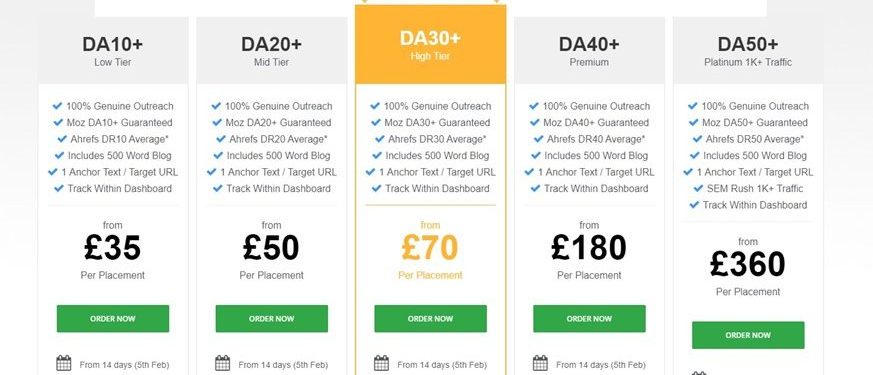Click checkmark beside Moz DA40+ Guaranteed
Viewport: 873px width, 375px height.
pos(534,122)
